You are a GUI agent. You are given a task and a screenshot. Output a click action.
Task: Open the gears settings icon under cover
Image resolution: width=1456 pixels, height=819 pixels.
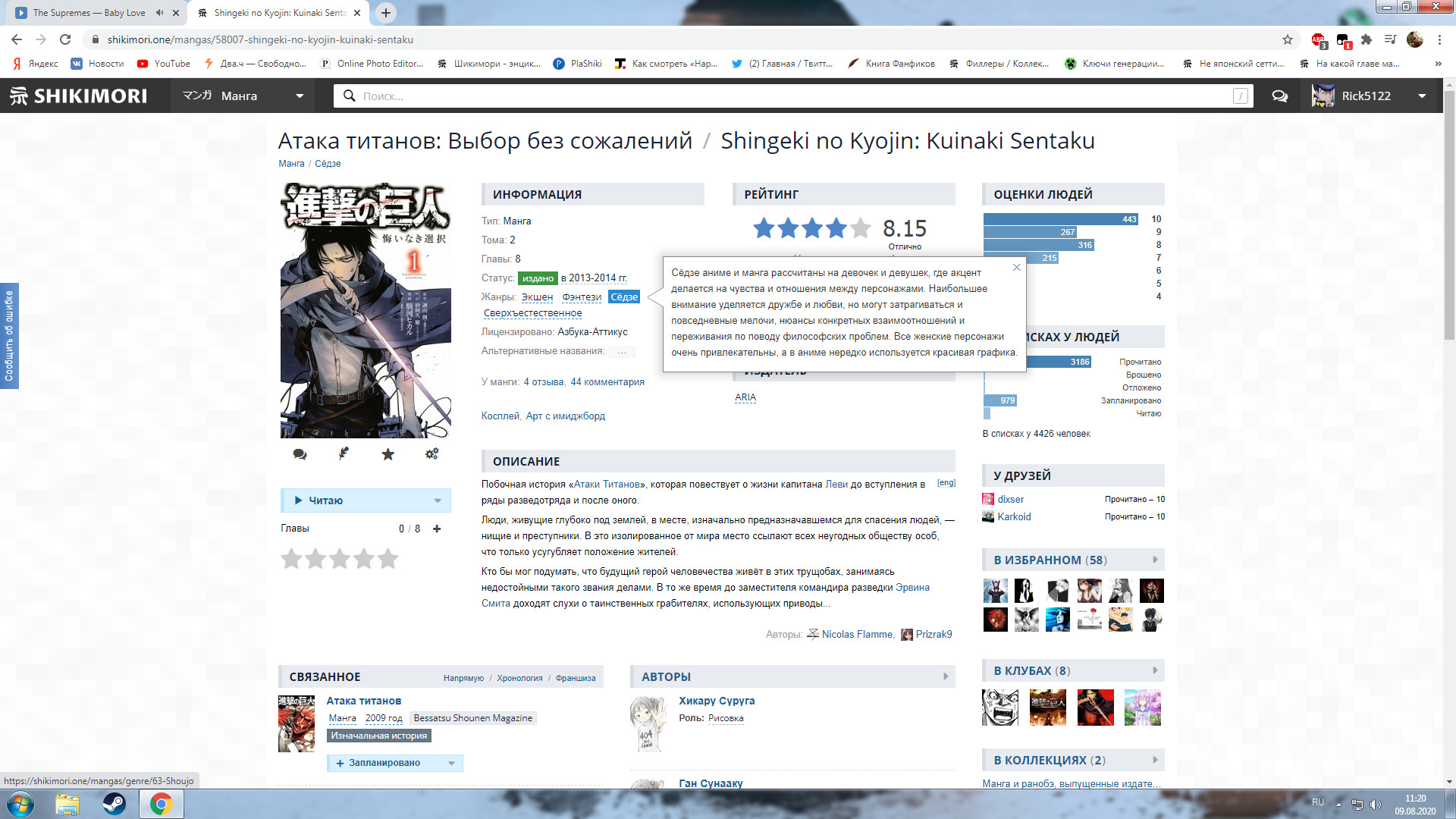click(431, 453)
